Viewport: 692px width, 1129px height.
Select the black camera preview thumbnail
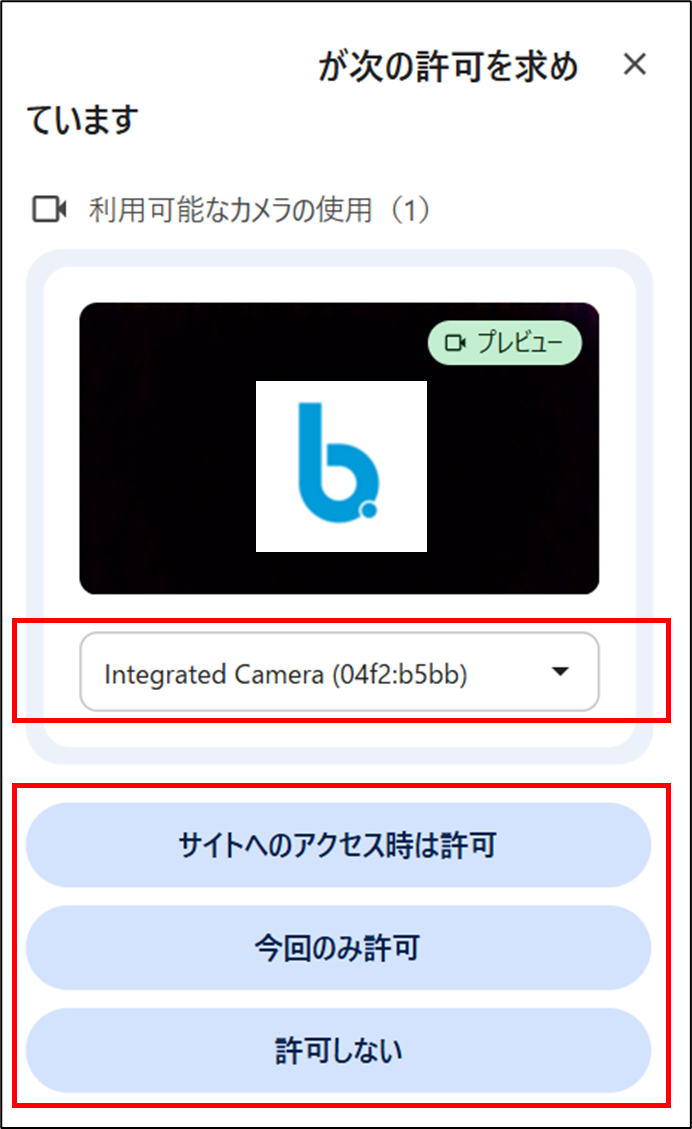339,449
